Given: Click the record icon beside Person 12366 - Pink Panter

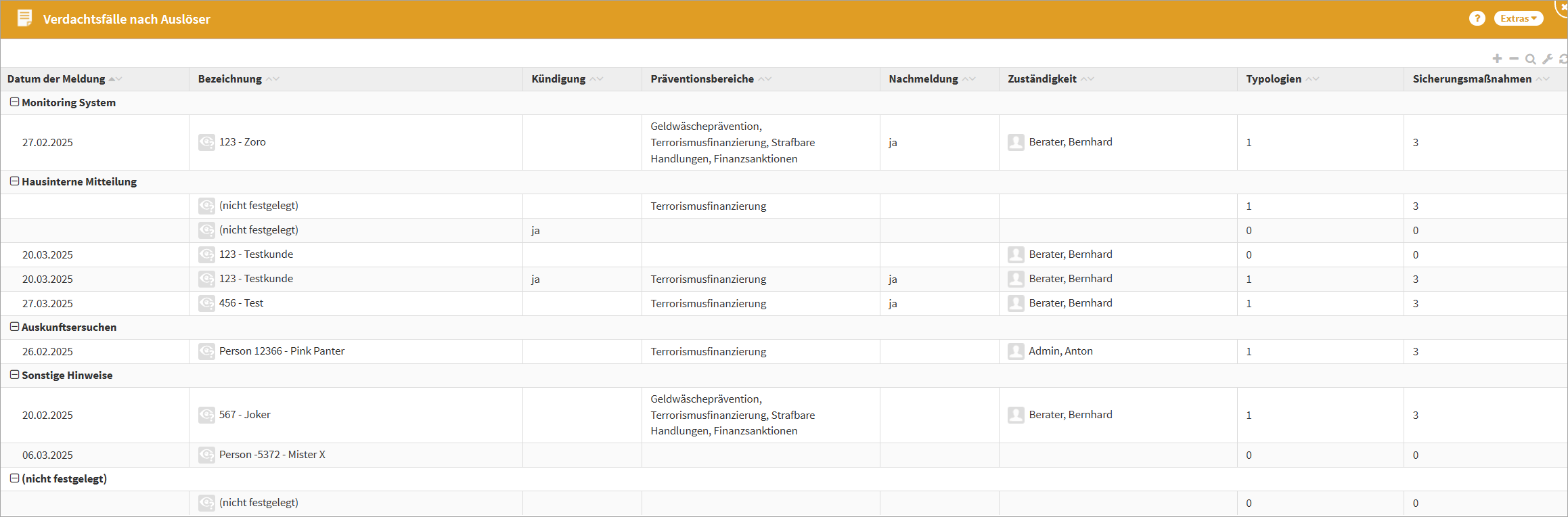Looking at the screenshot, I should tap(206, 351).
